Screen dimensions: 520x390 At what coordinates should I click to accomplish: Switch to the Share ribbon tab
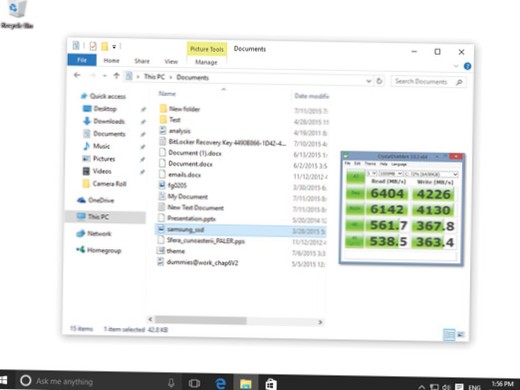click(x=142, y=61)
